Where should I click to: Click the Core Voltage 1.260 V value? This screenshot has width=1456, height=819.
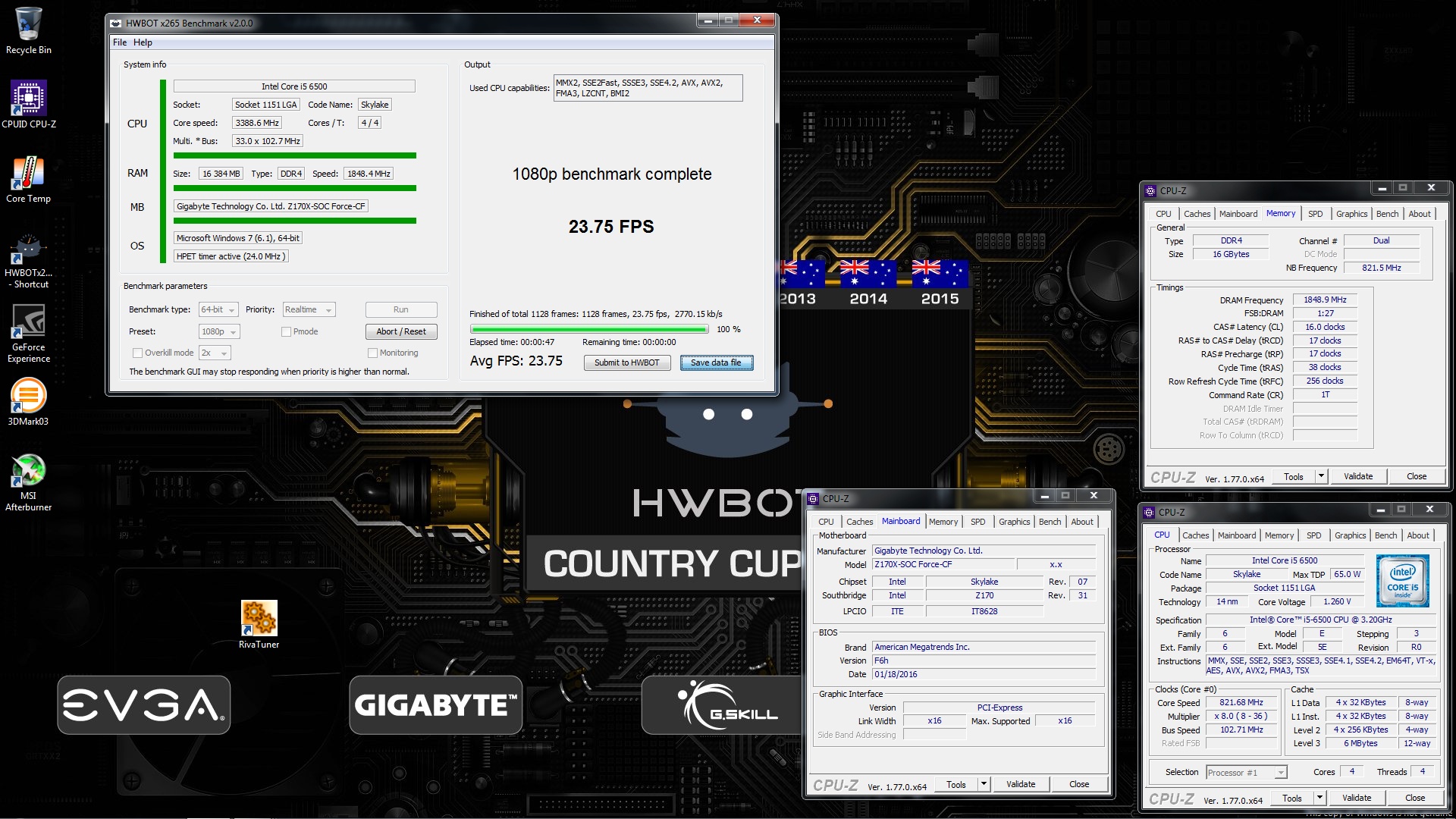pos(1337,601)
